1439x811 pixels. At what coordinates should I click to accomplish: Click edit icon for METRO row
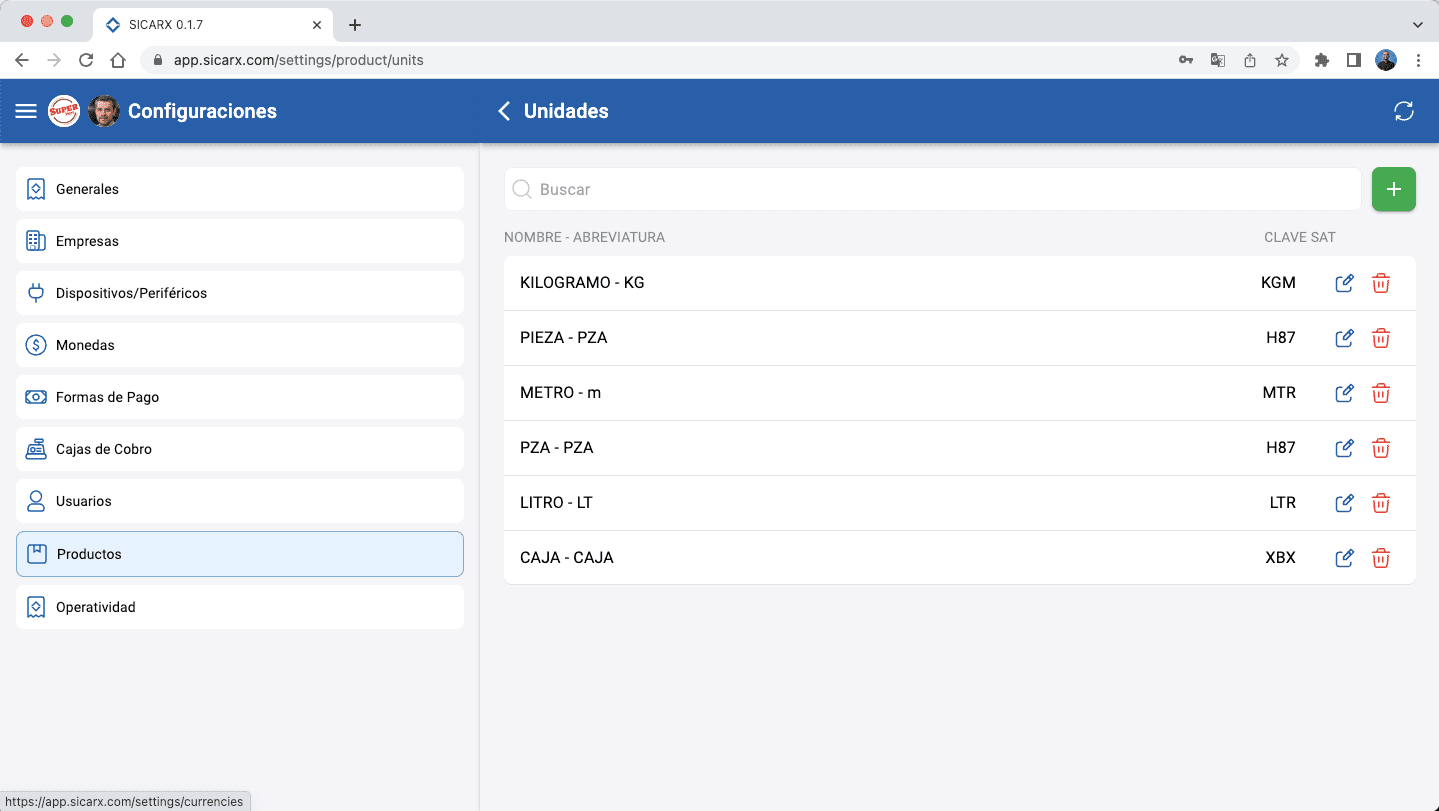(1344, 393)
